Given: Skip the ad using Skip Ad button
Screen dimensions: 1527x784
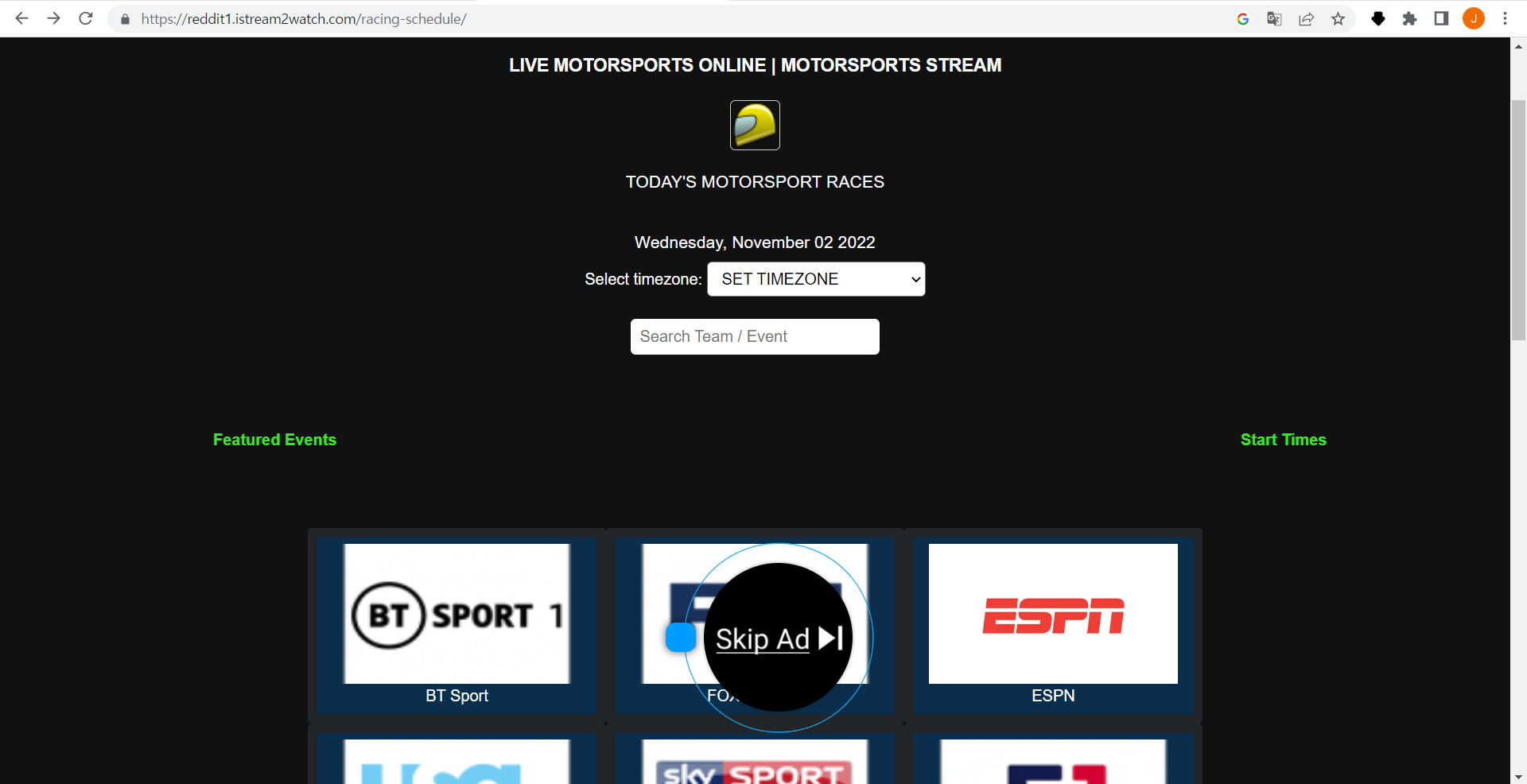Looking at the screenshot, I should tap(779, 638).
